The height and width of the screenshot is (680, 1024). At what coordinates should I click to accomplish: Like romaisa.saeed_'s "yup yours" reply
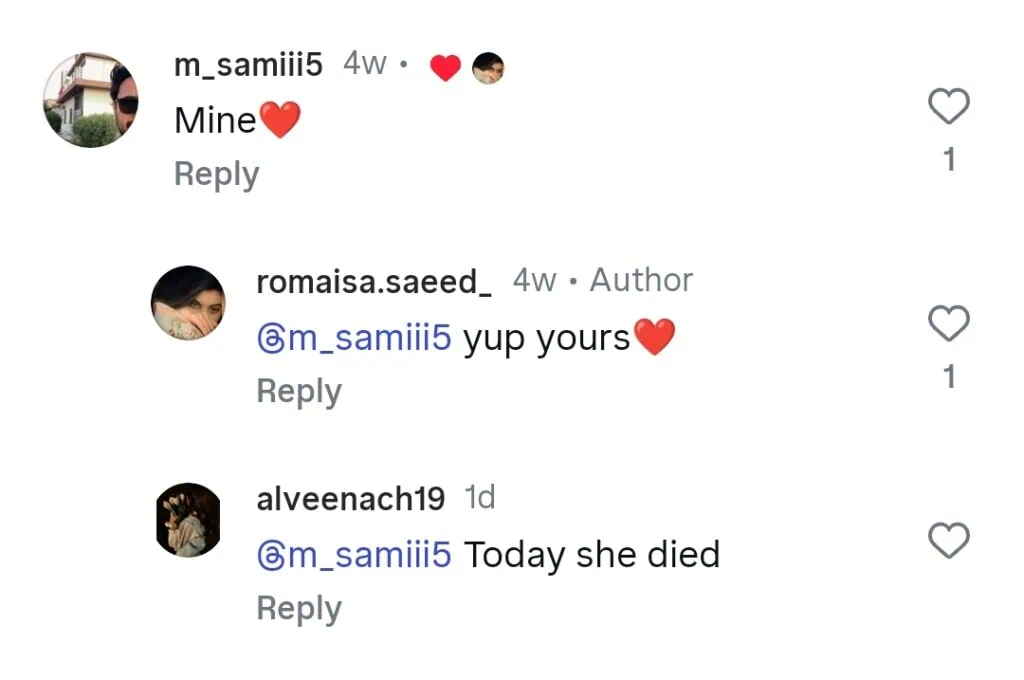pyautogui.click(x=949, y=323)
